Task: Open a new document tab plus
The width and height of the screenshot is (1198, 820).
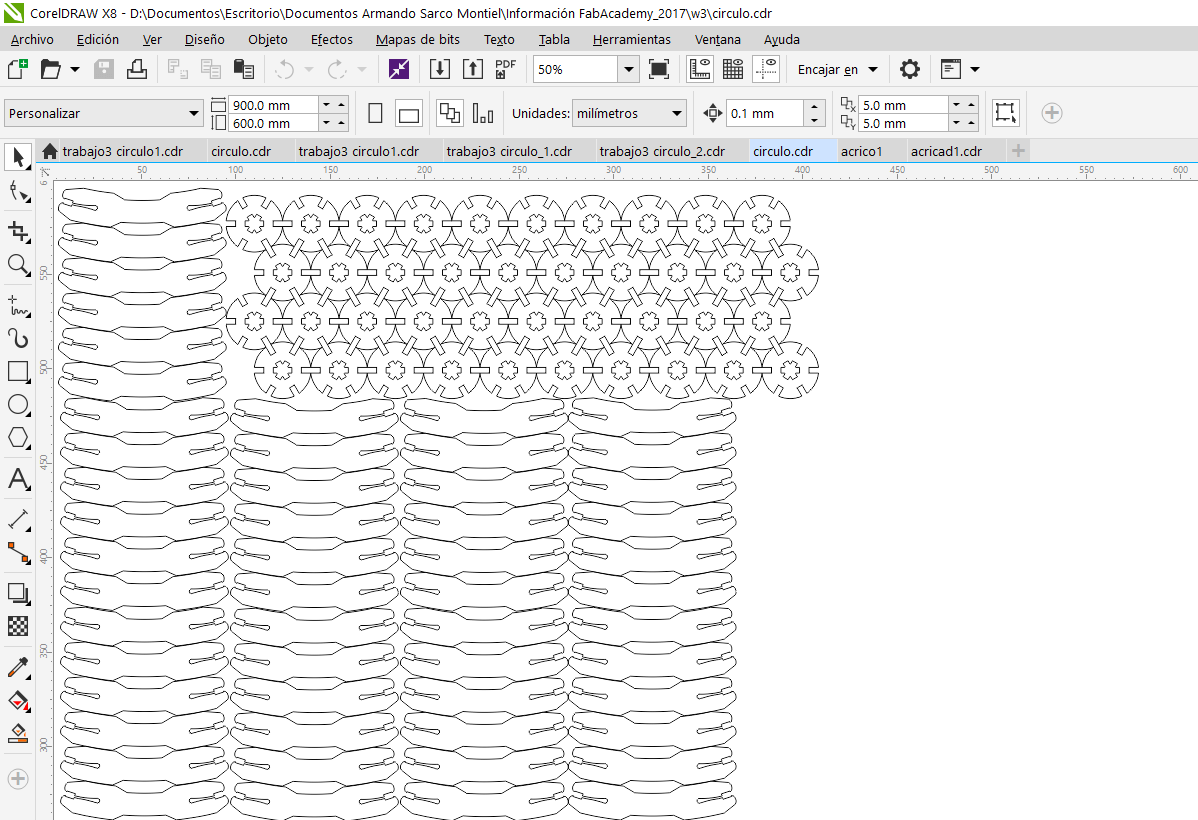Action: [1018, 151]
